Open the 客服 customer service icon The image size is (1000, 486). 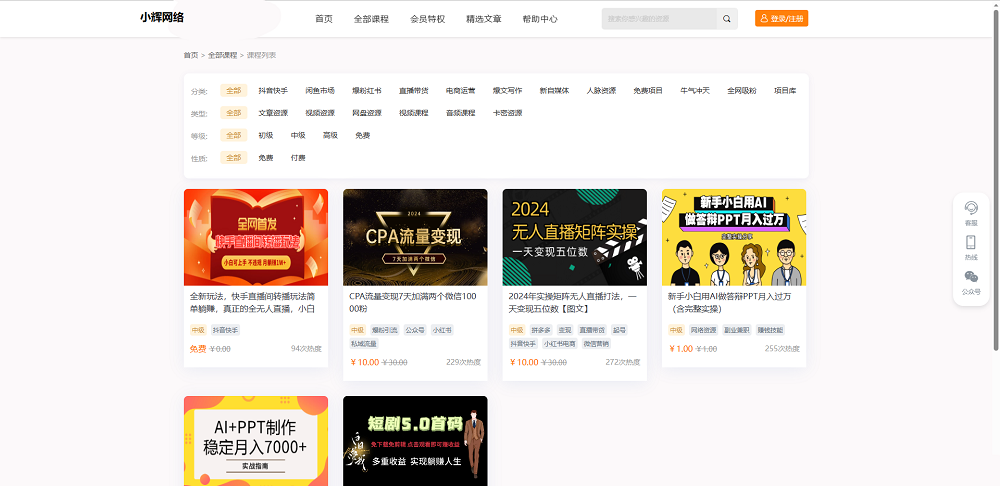click(x=971, y=214)
